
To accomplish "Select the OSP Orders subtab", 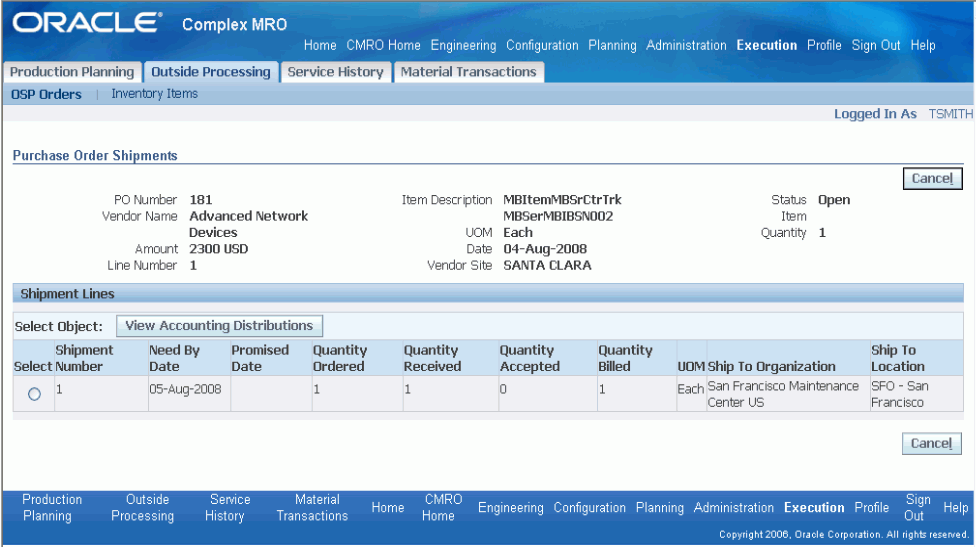I will click(46, 95).
